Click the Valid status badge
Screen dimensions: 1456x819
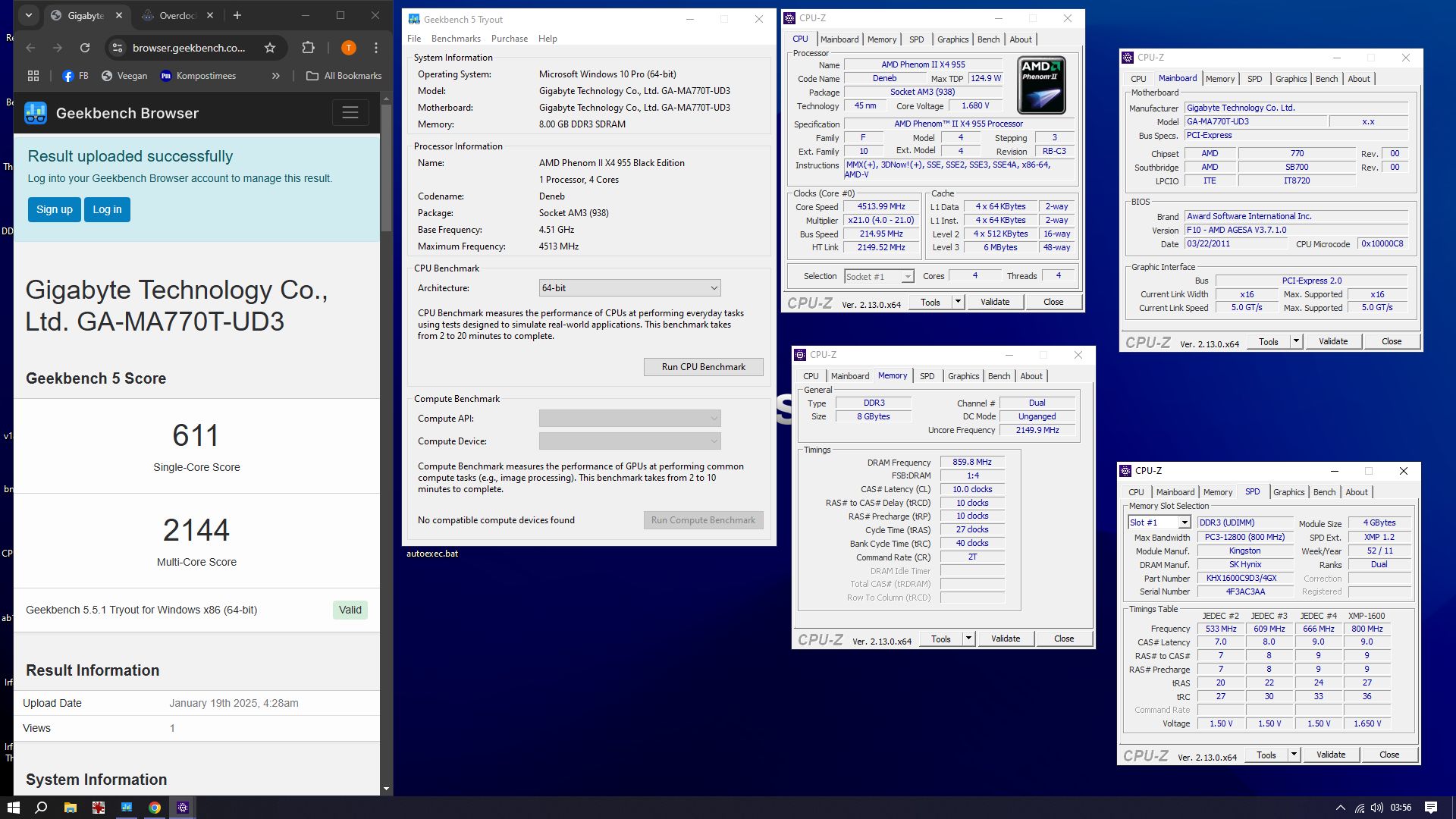pyautogui.click(x=350, y=610)
